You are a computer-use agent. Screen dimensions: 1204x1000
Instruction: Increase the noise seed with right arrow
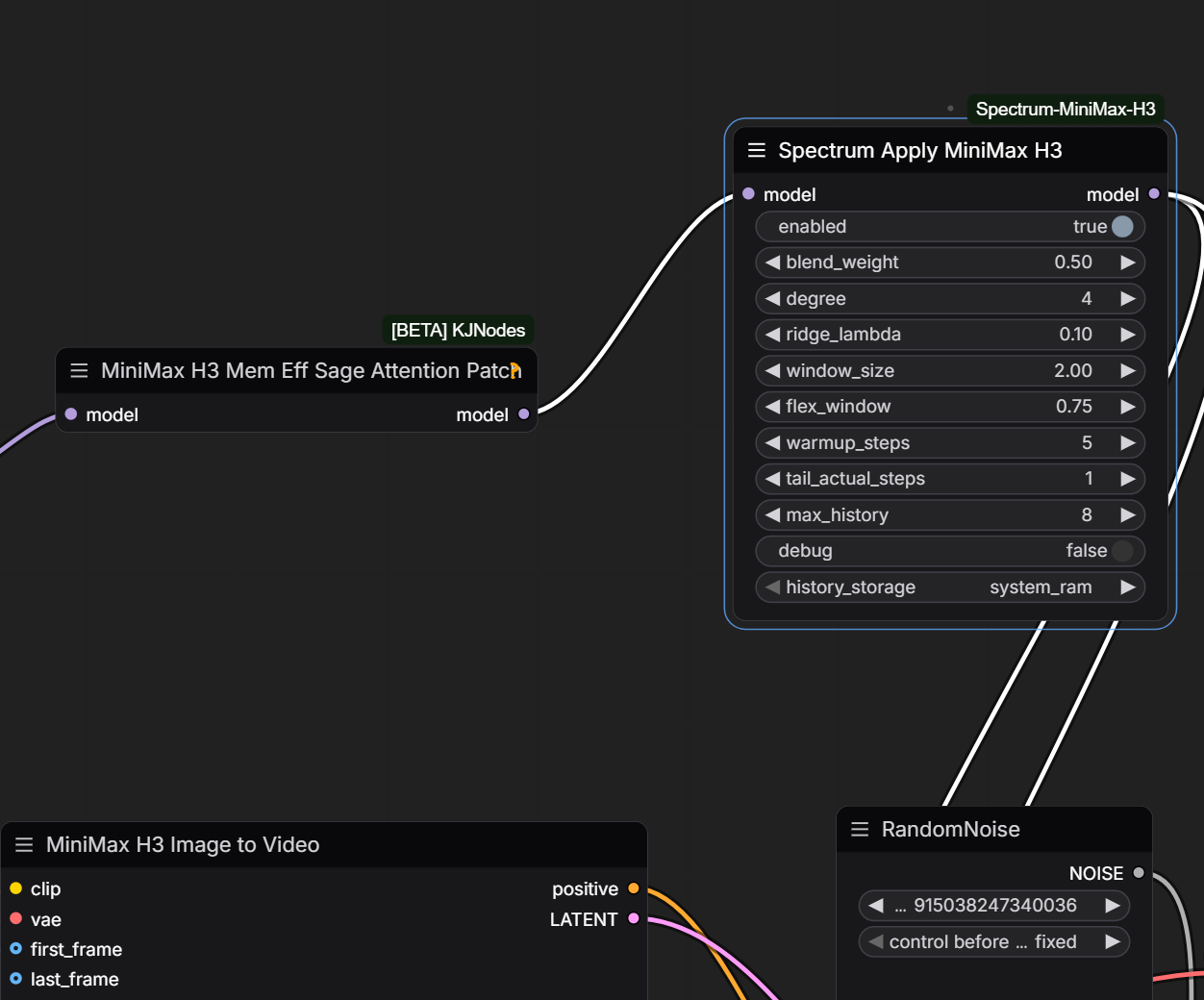click(1113, 905)
